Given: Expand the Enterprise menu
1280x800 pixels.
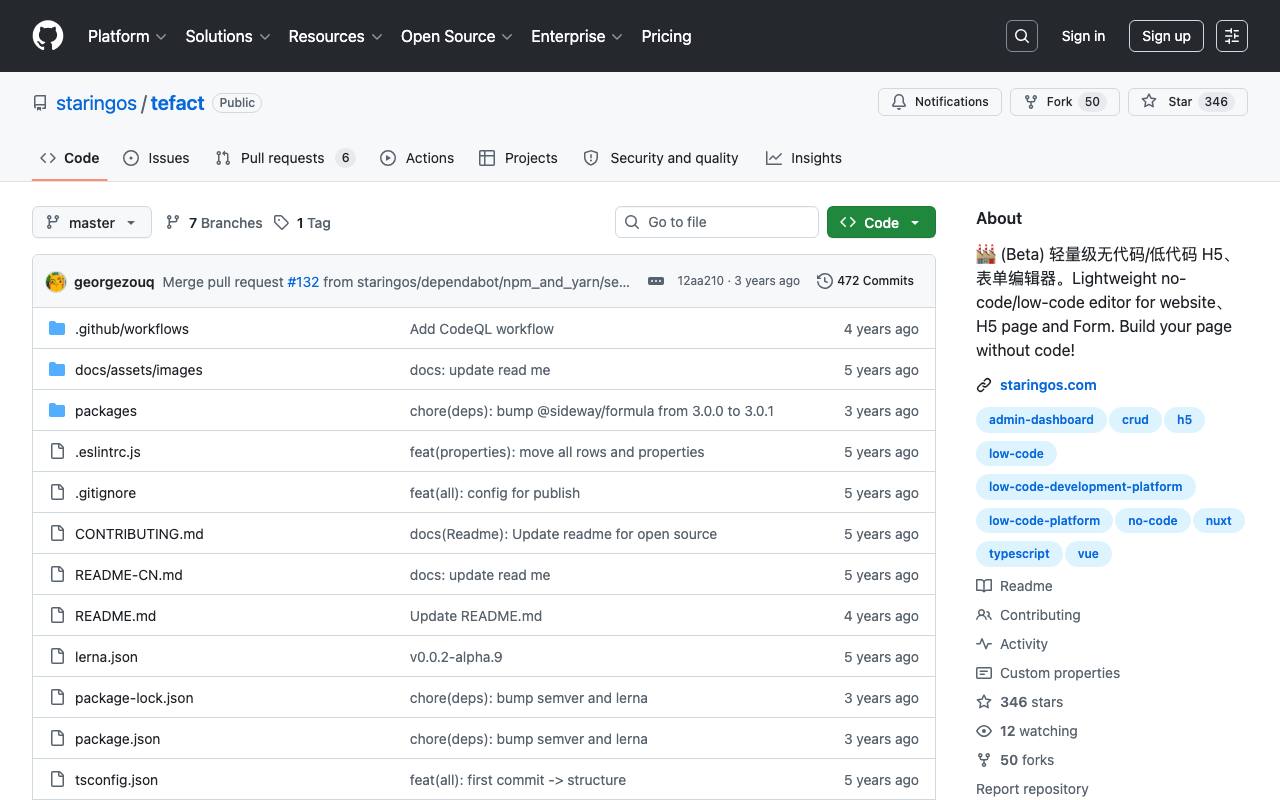Looking at the screenshot, I should point(577,36).
